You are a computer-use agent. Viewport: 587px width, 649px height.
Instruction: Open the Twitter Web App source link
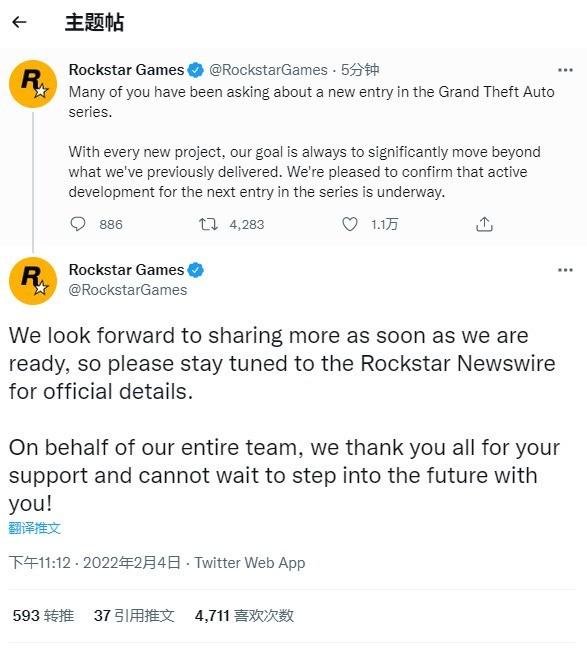[250, 562]
